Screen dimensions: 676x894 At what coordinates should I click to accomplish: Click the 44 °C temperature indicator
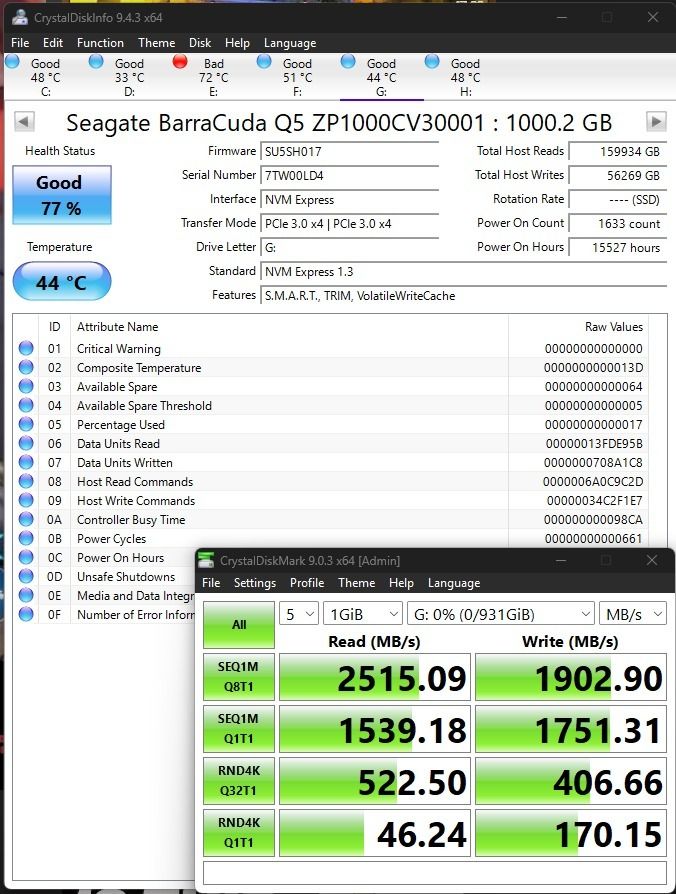click(62, 282)
